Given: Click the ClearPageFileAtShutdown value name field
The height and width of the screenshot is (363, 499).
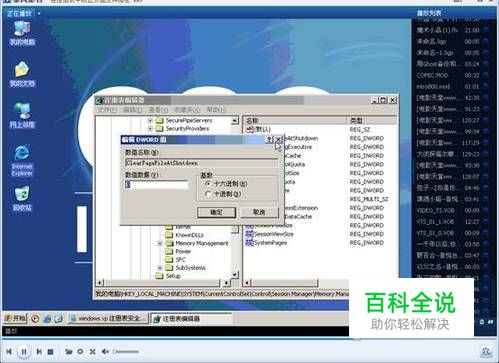Looking at the screenshot, I should [201, 163].
